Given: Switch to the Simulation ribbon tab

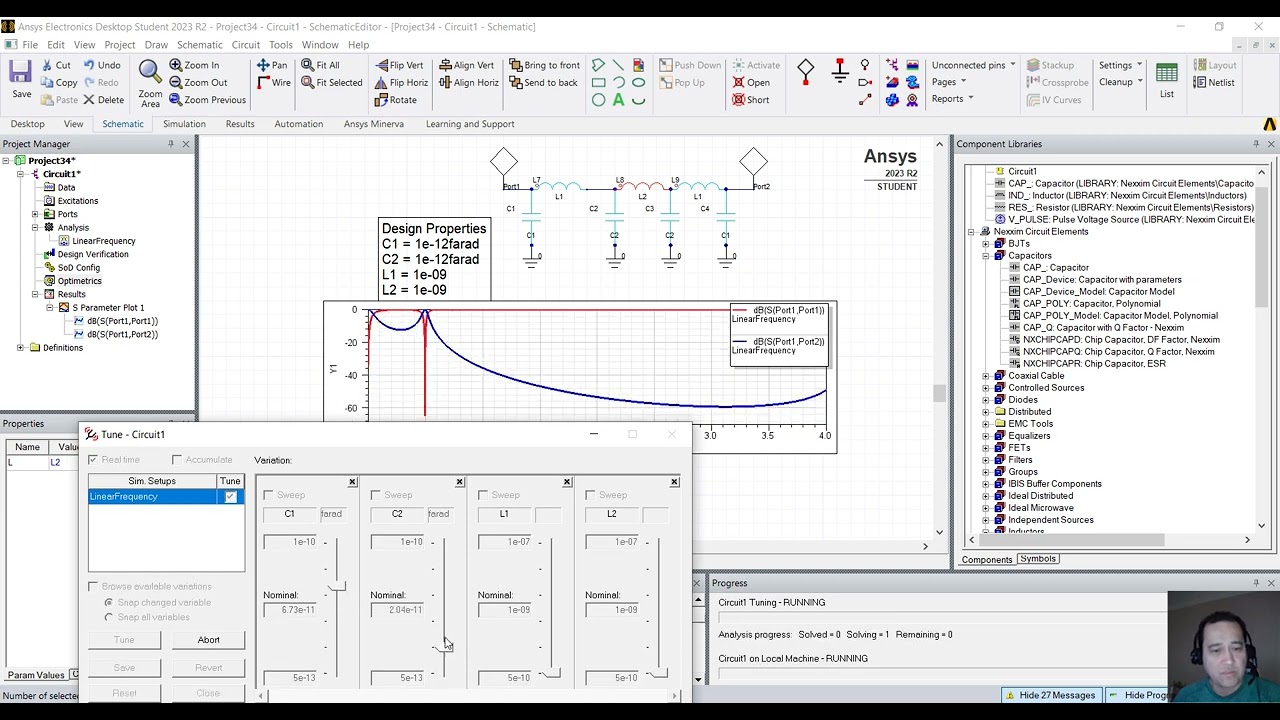Looking at the screenshot, I should [184, 124].
